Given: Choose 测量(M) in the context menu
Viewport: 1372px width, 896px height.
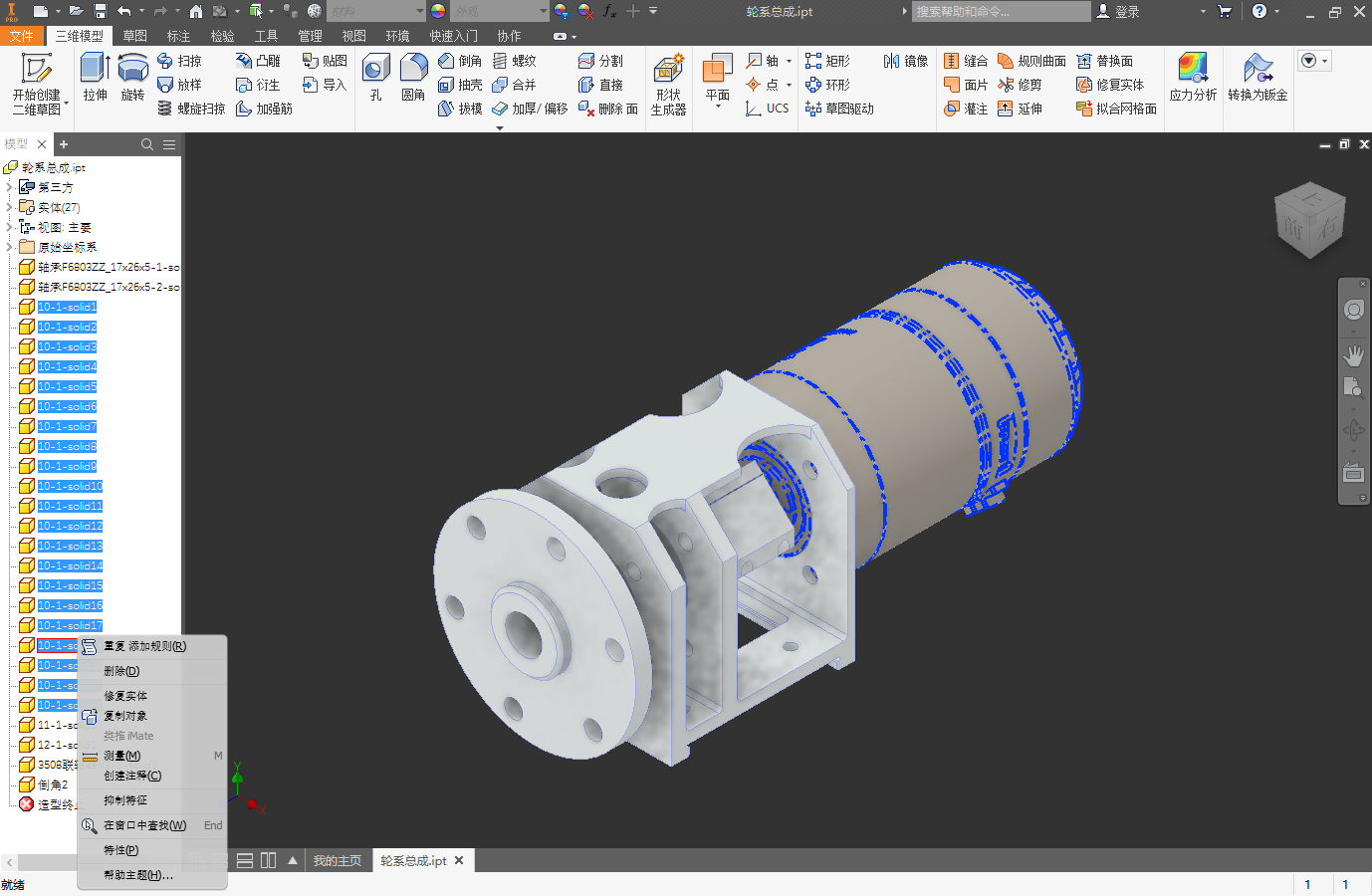Looking at the screenshot, I should [152, 756].
